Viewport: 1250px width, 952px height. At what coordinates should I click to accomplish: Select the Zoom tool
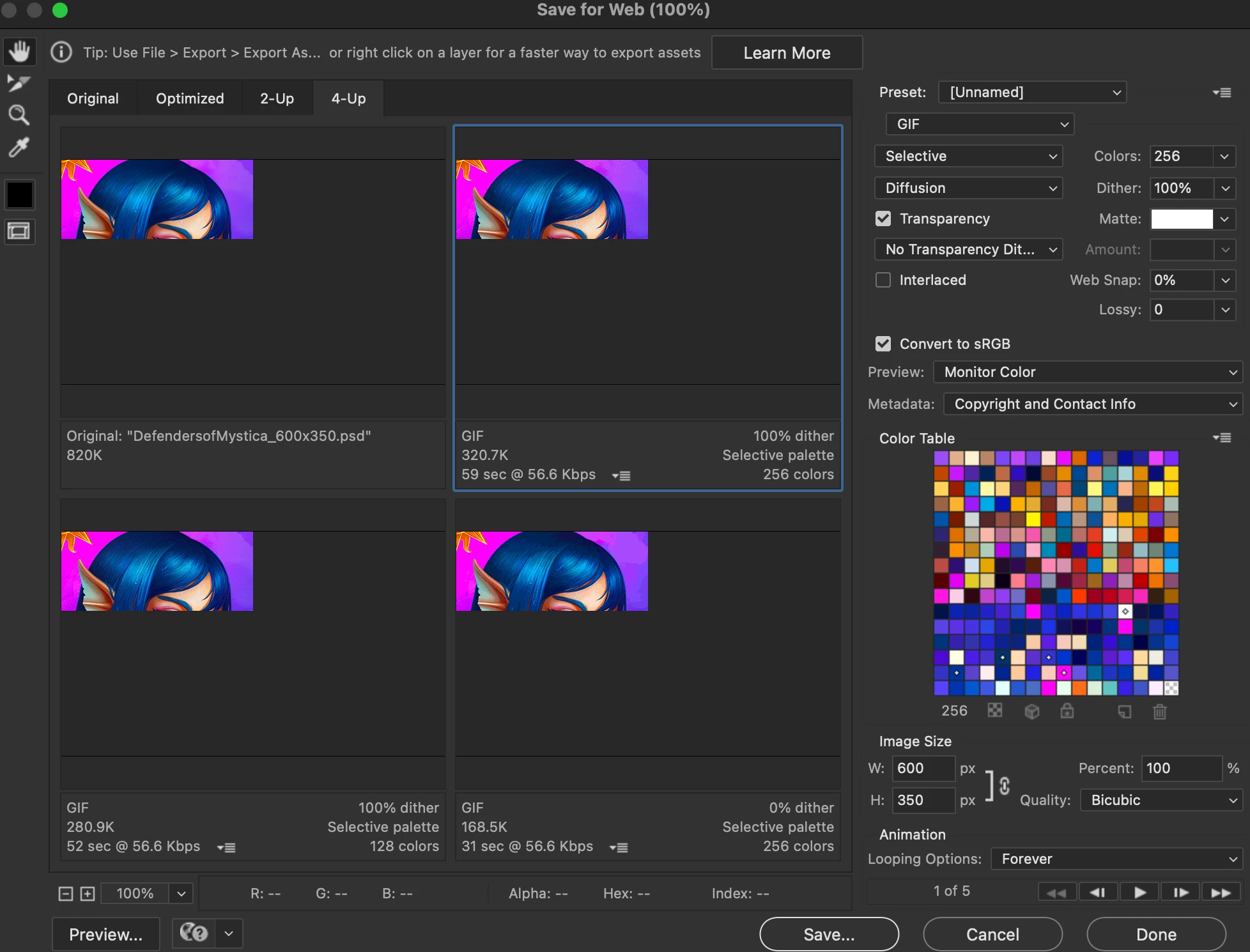(x=19, y=115)
